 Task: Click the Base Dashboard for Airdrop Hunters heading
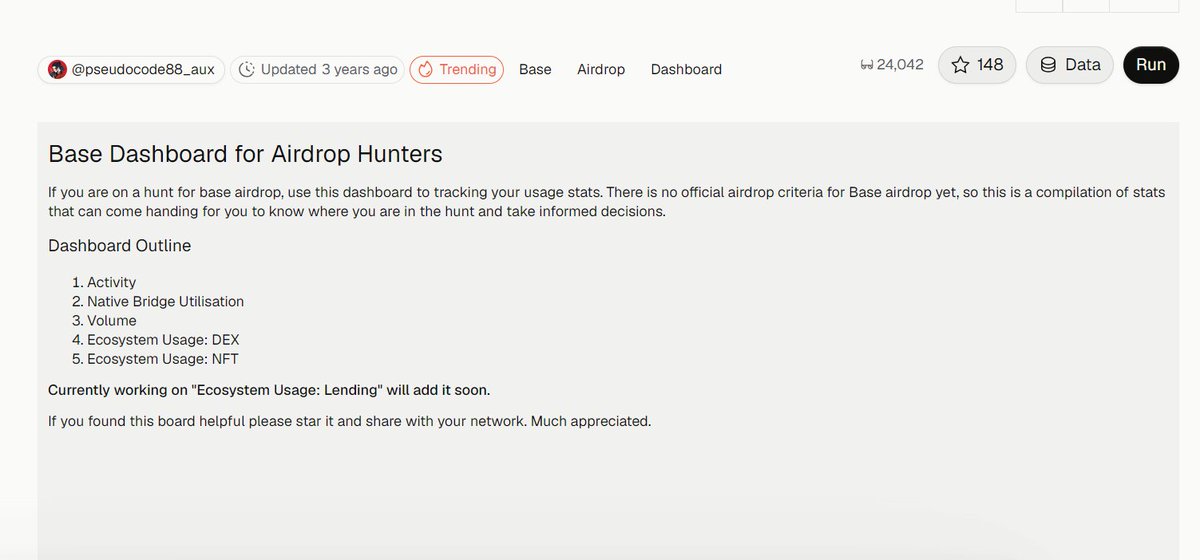tap(245, 154)
